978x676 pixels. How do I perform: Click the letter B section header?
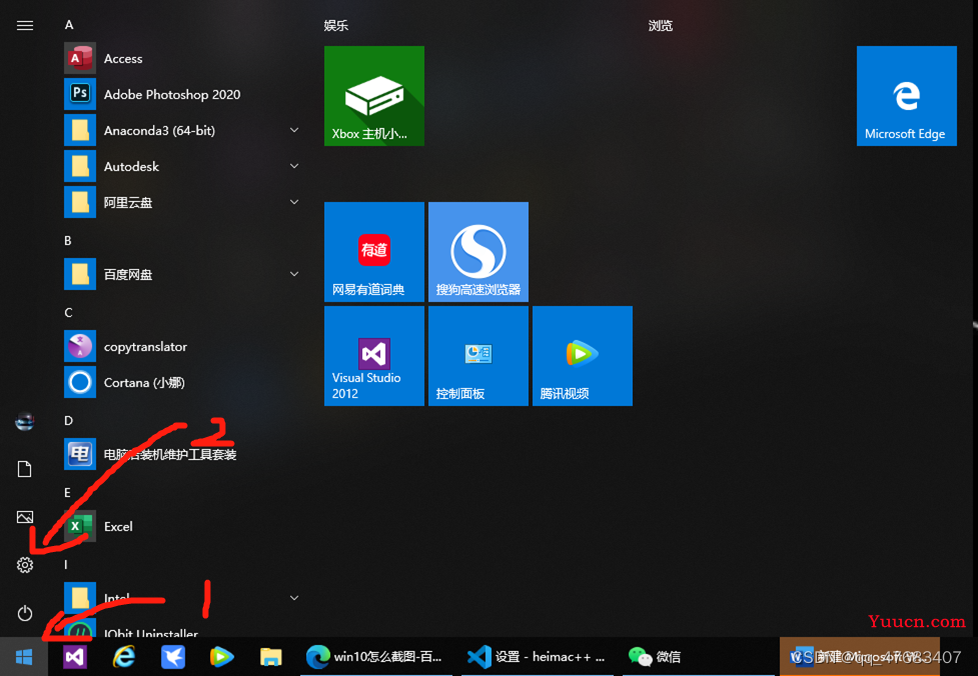tap(68, 241)
